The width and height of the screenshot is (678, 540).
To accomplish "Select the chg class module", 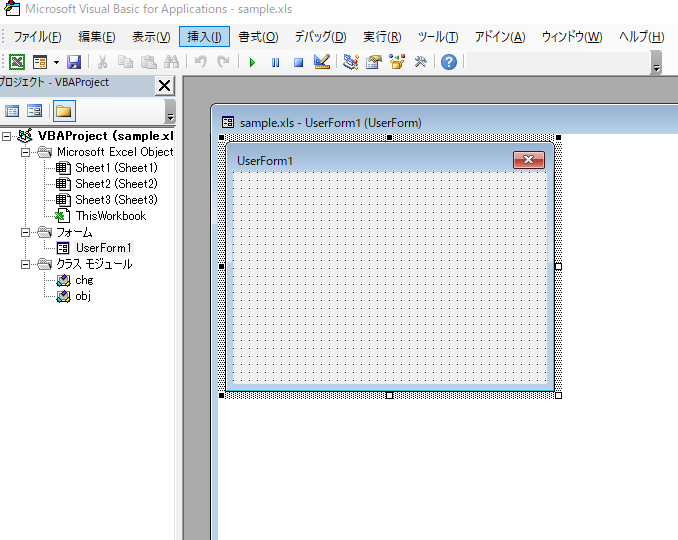I will [x=84, y=280].
